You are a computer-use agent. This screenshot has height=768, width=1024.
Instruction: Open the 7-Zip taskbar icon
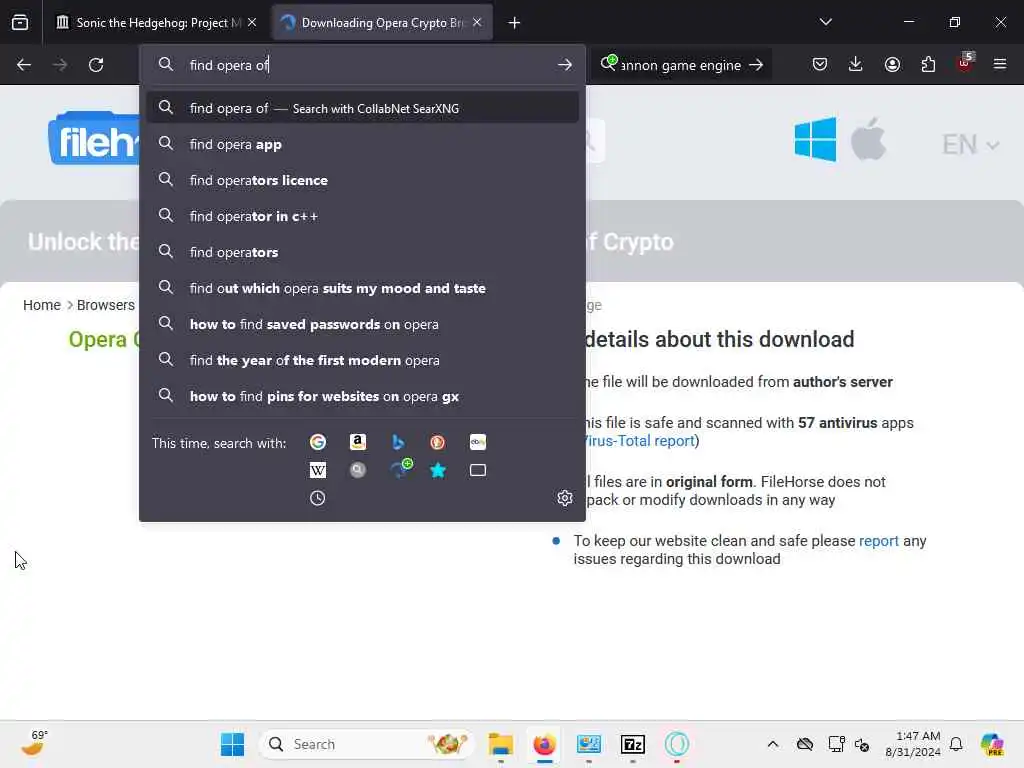(633, 744)
